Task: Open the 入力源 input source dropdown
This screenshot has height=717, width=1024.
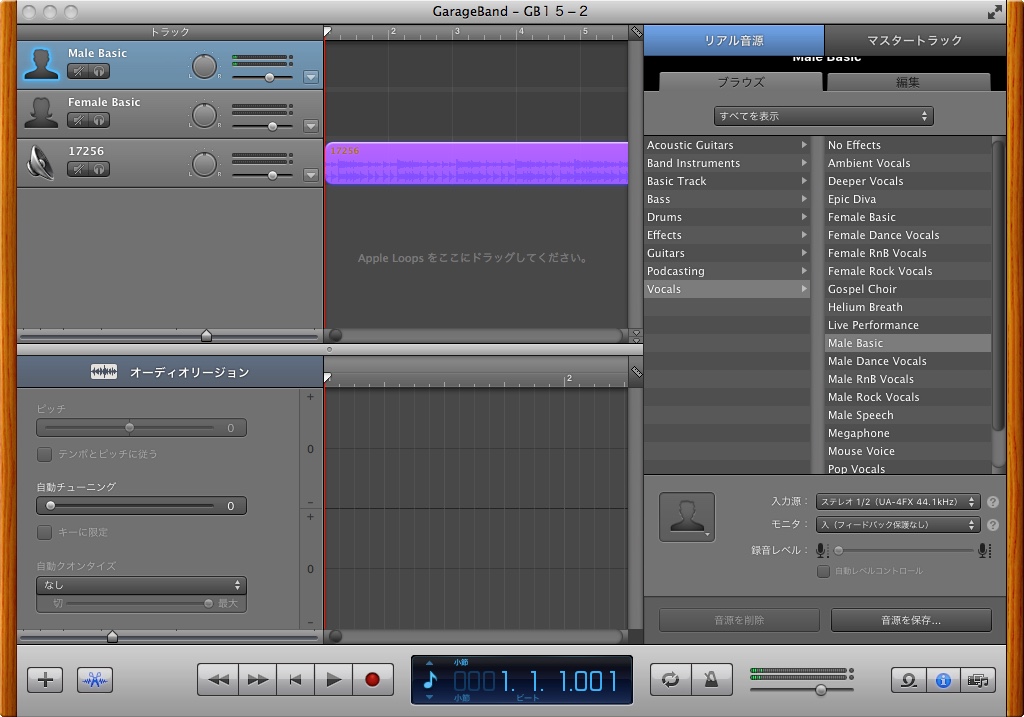Action: click(898, 502)
